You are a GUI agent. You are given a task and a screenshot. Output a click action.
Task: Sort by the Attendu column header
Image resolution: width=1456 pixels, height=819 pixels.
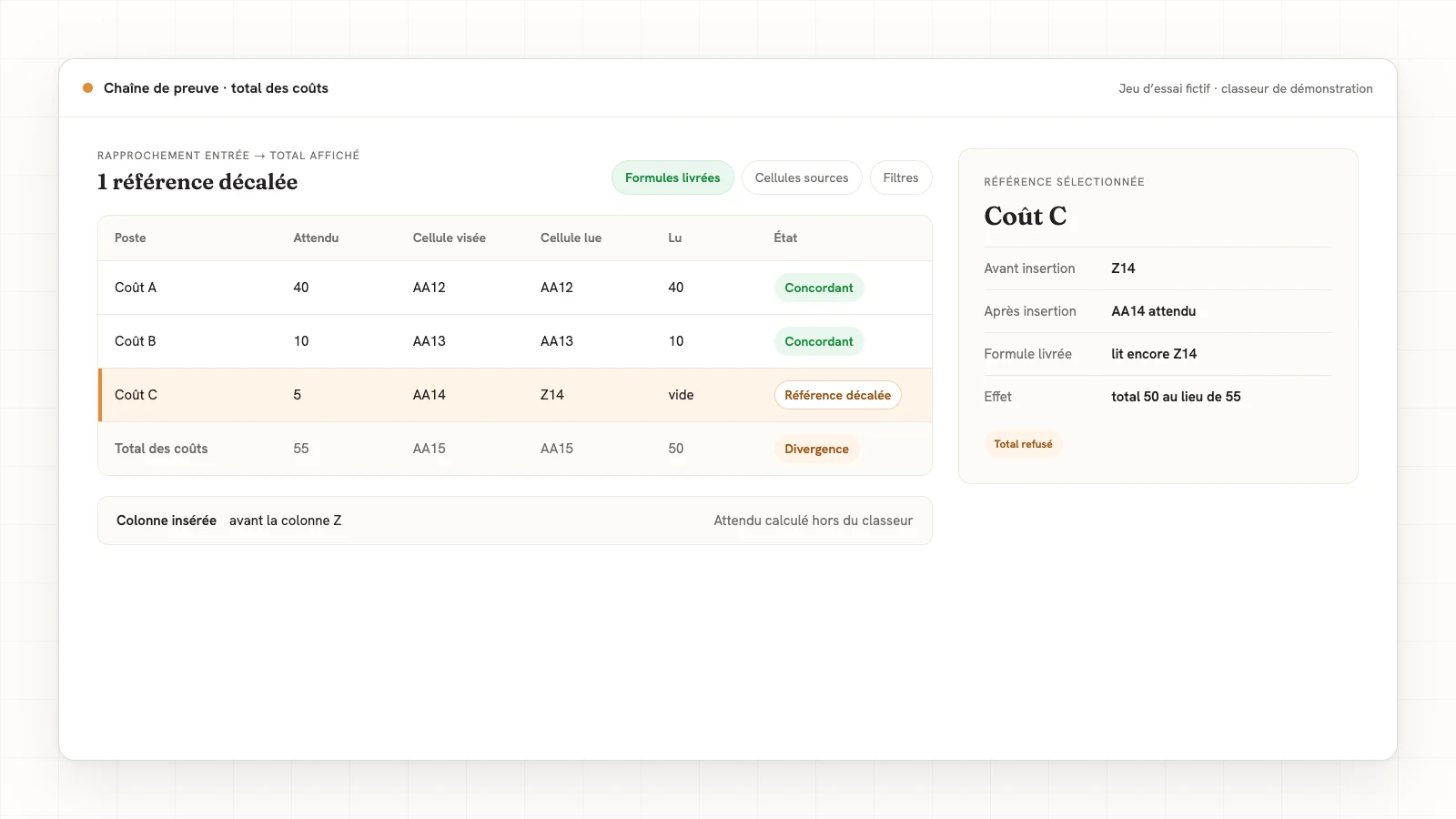point(316,238)
